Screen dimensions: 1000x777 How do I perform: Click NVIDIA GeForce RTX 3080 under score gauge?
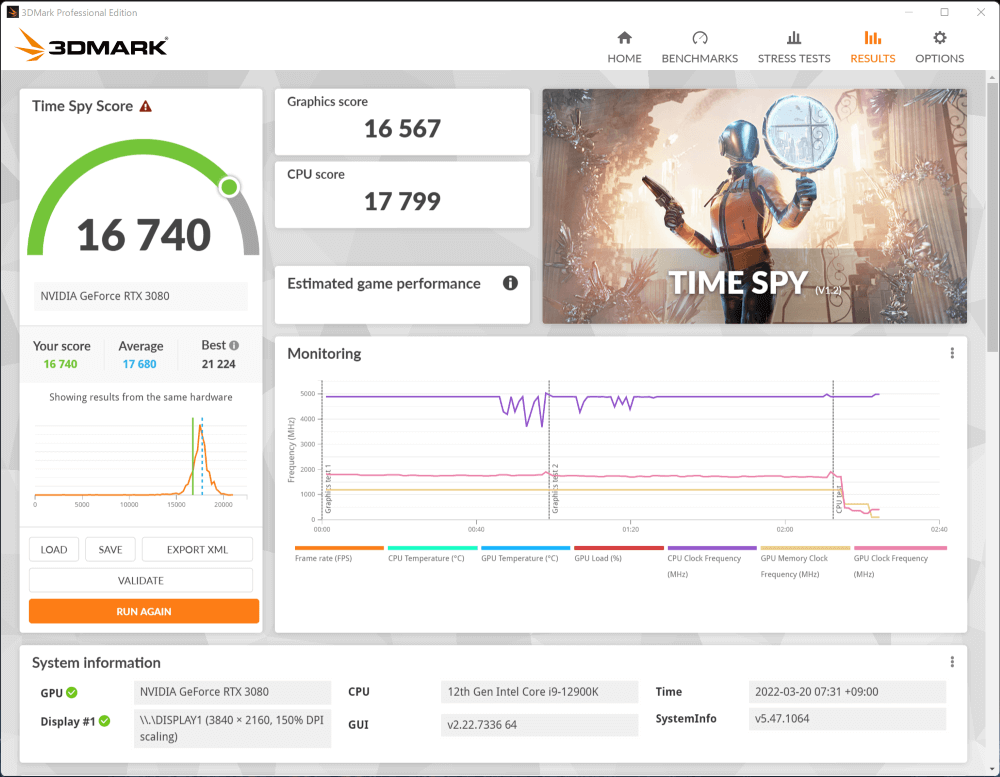tap(140, 296)
